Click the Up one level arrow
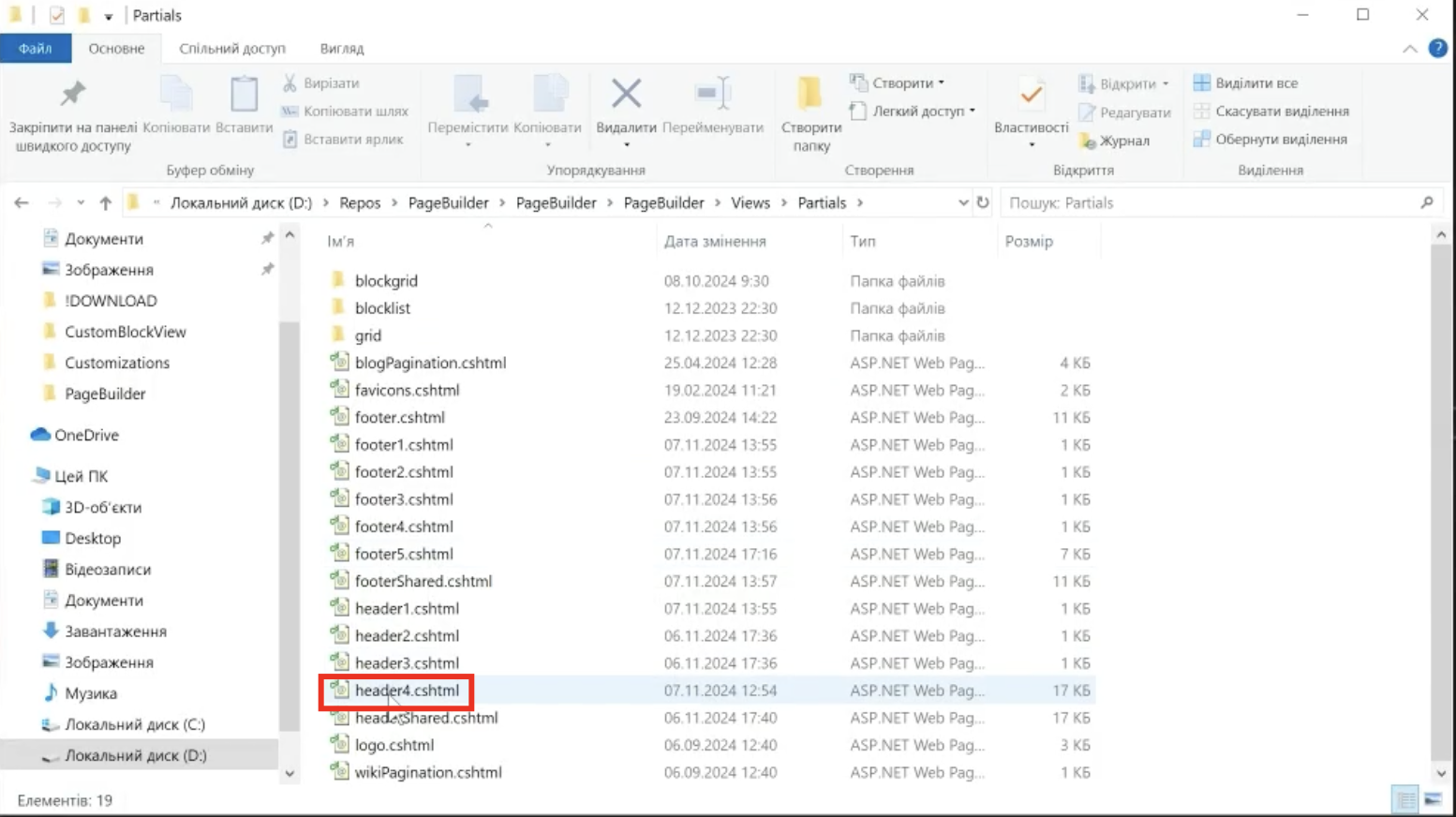This screenshot has height=817, width=1456. pyautogui.click(x=105, y=202)
